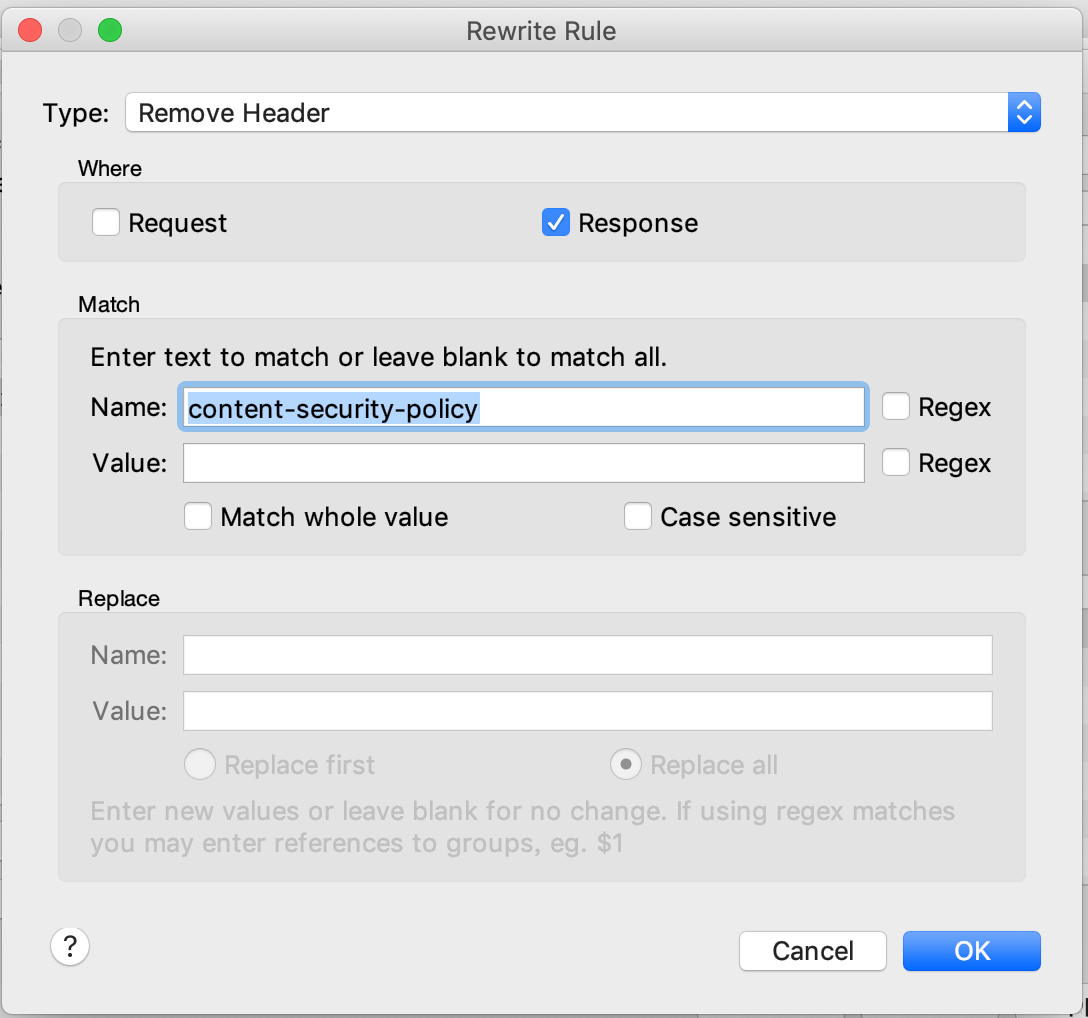
Task: Click the Replace Value text field
Action: [587, 711]
